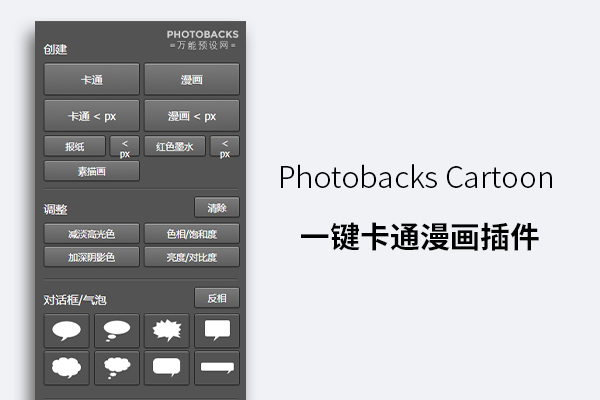
Task: Choose 卡通 < px option
Action: pos(92,116)
